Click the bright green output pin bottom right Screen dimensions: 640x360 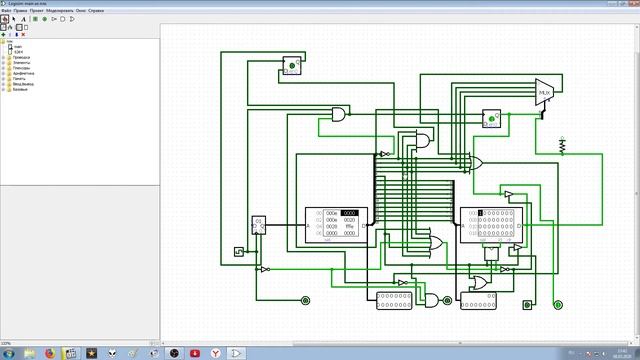point(558,304)
